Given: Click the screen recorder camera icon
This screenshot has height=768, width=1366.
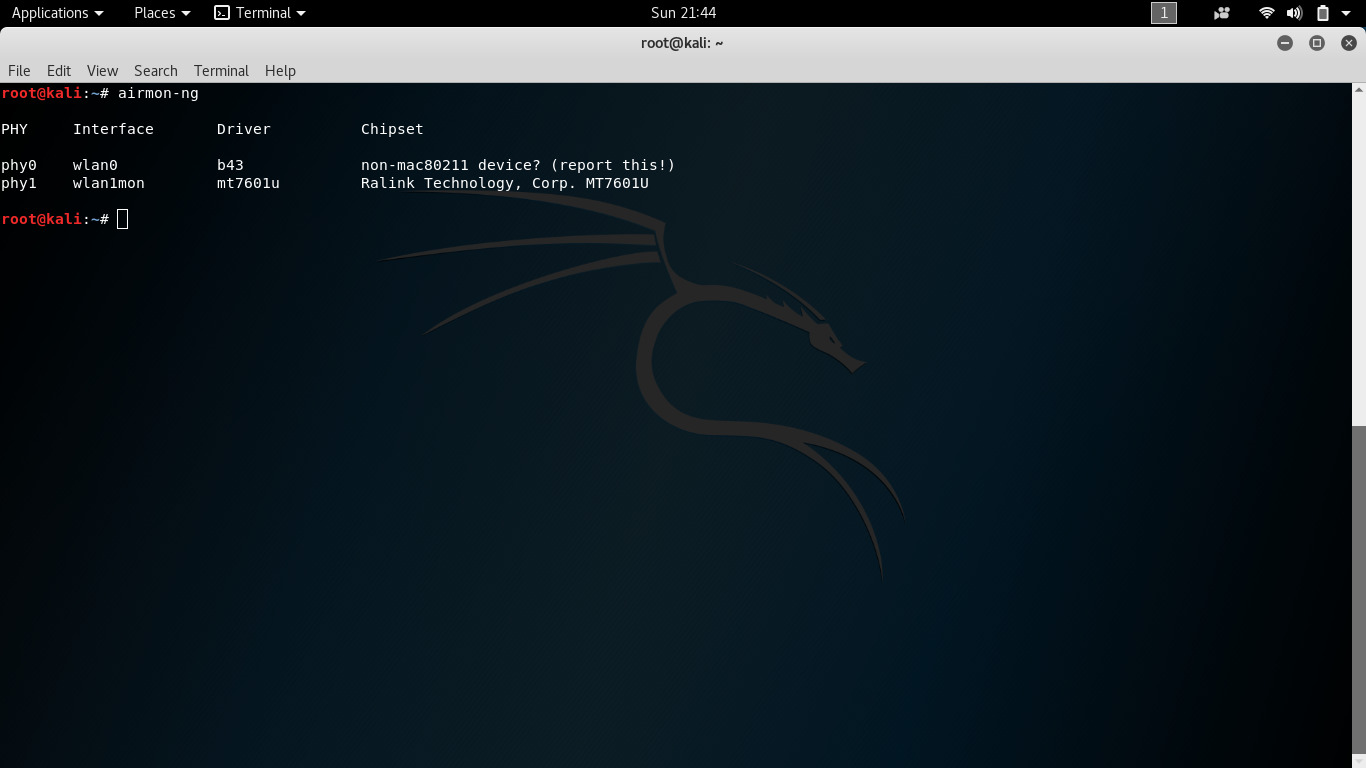Looking at the screenshot, I should click(x=1221, y=13).
